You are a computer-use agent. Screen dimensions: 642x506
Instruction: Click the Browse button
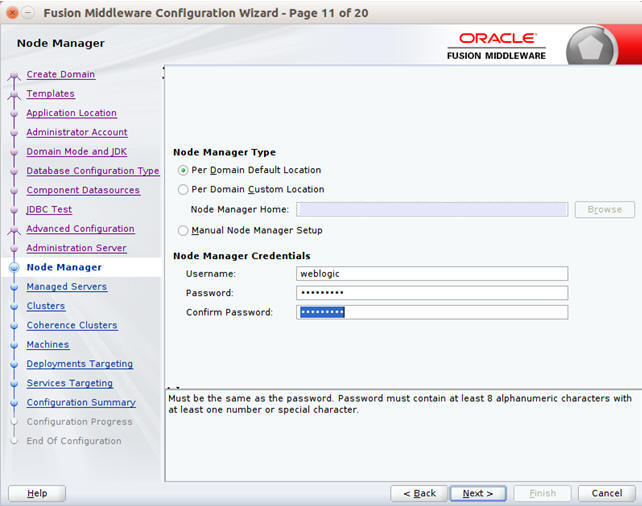point(605,210)
